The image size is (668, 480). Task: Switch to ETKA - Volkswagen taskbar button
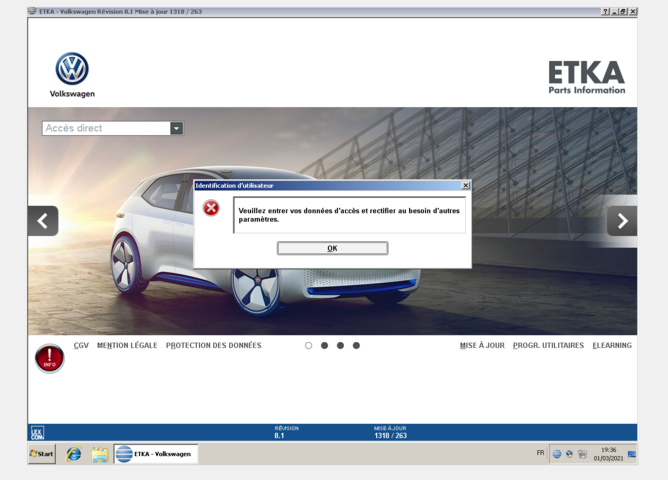coord(155,454)
